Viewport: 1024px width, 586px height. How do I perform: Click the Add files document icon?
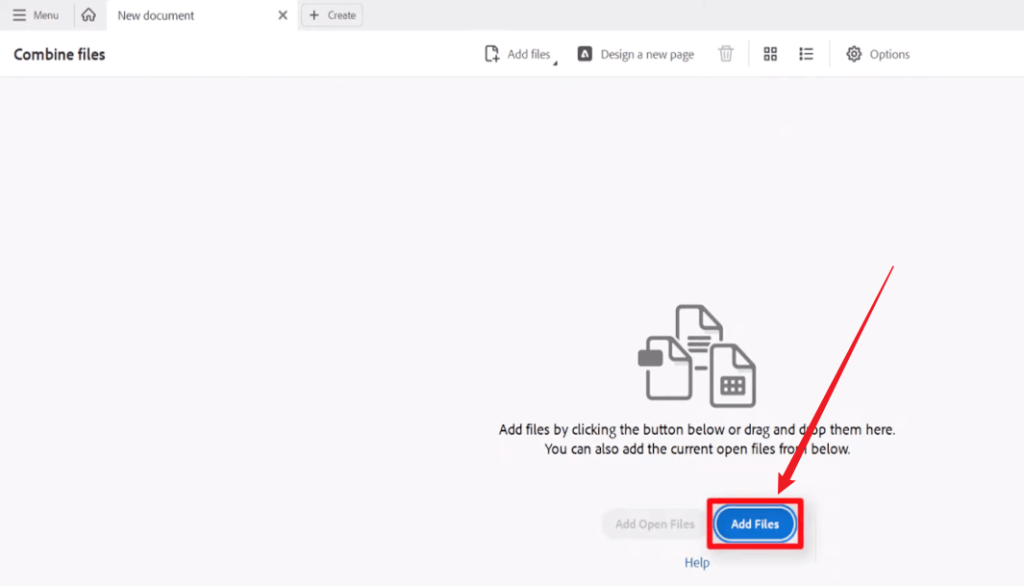pos(491,53)
